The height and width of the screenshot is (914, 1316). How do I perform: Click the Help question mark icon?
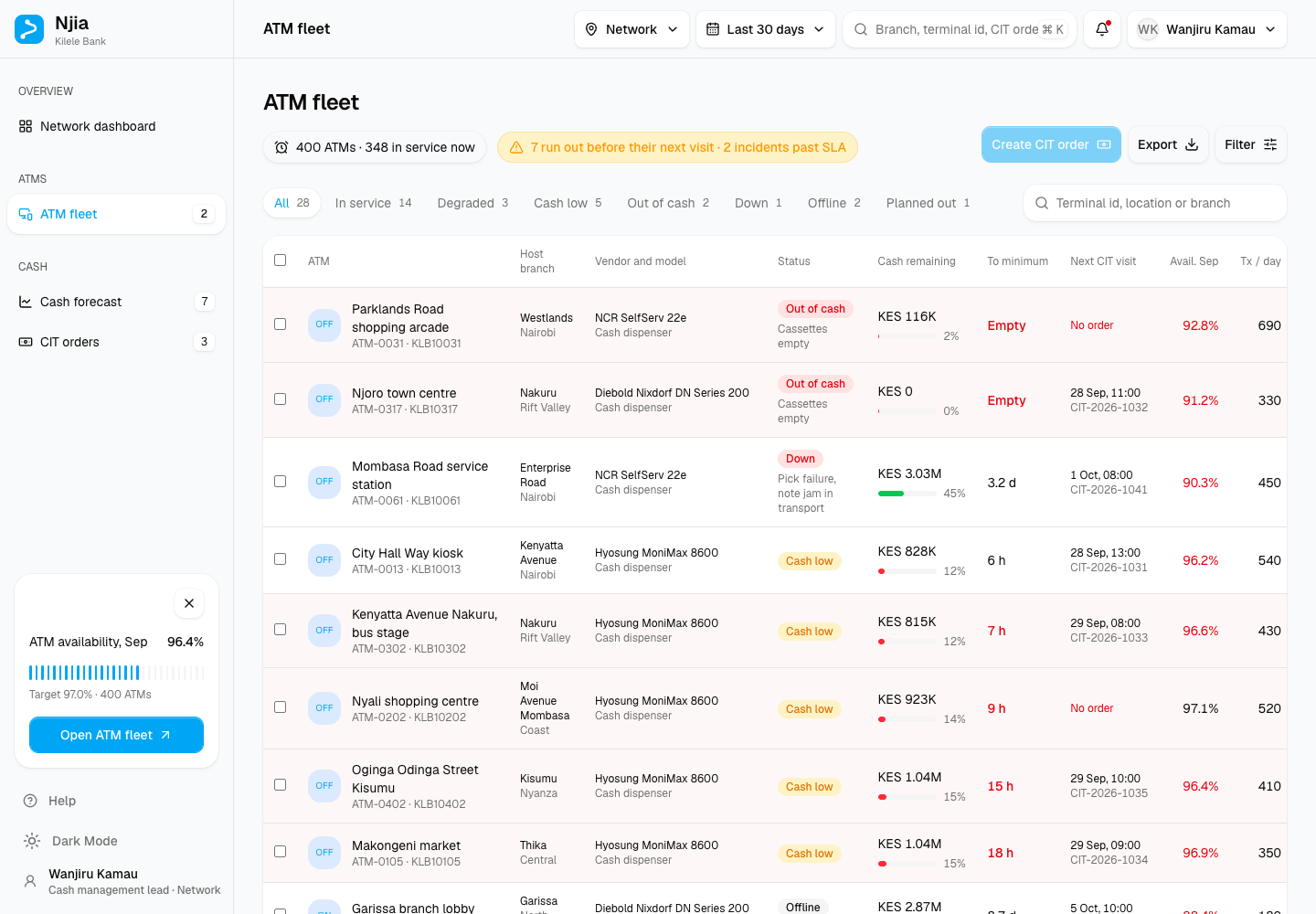point(30,801)
